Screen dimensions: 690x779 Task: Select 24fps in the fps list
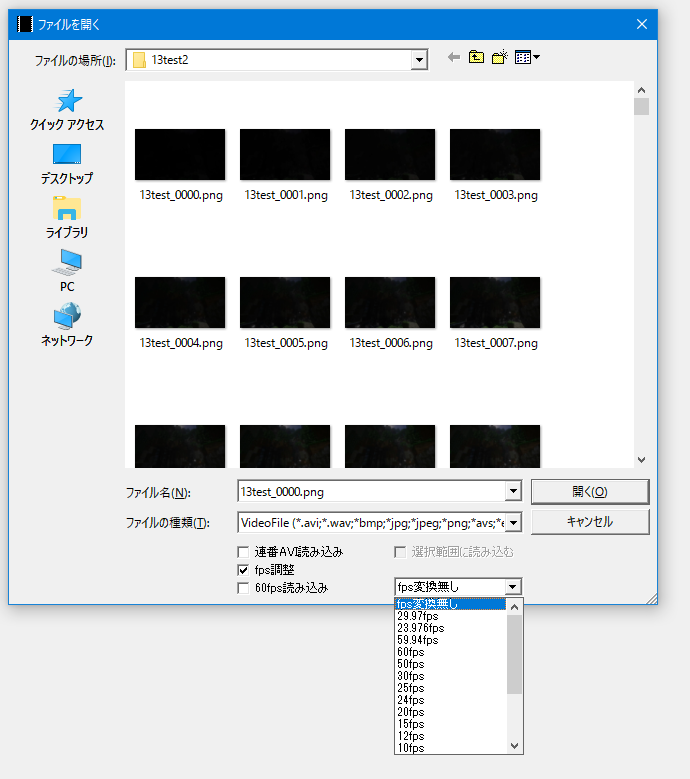[x=411, y=700]
